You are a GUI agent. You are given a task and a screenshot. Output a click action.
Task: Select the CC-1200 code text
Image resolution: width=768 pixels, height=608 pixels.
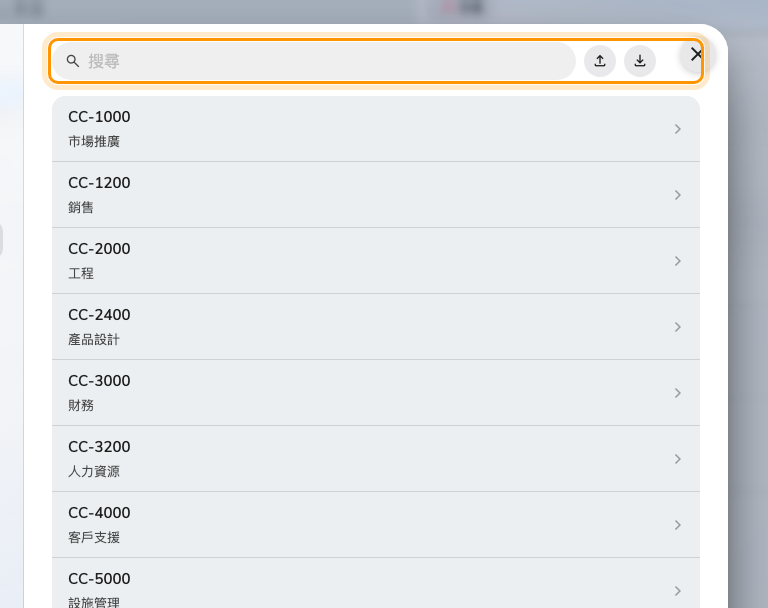99,183
